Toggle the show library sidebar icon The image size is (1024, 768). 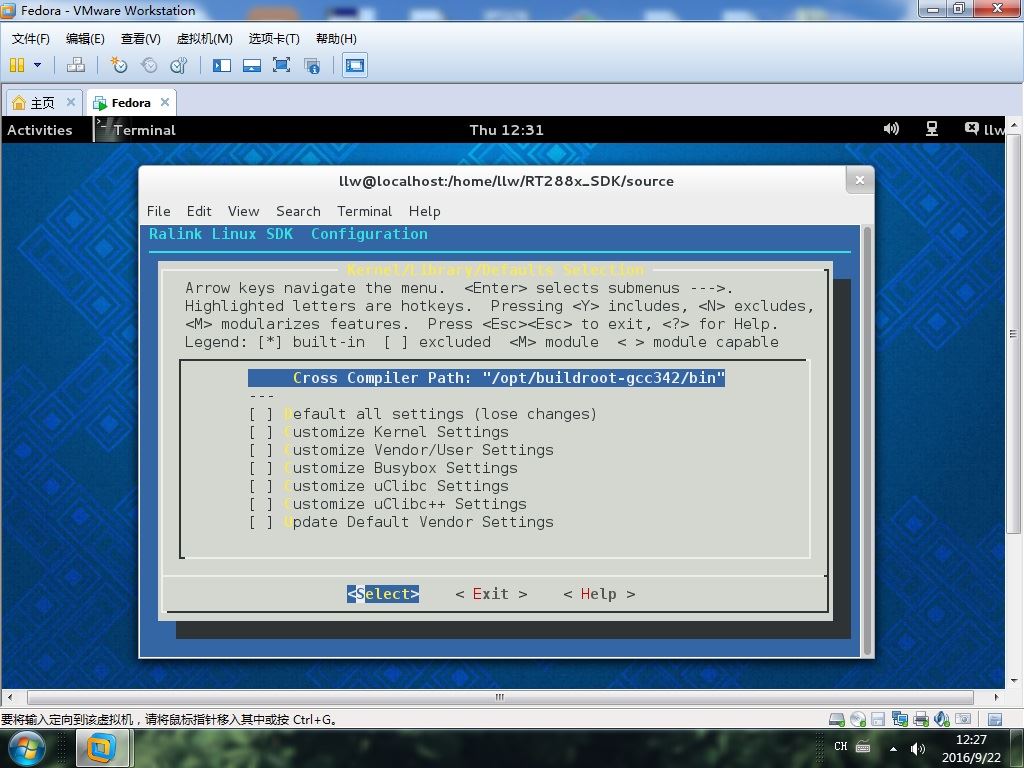click(x=222, y=65)
